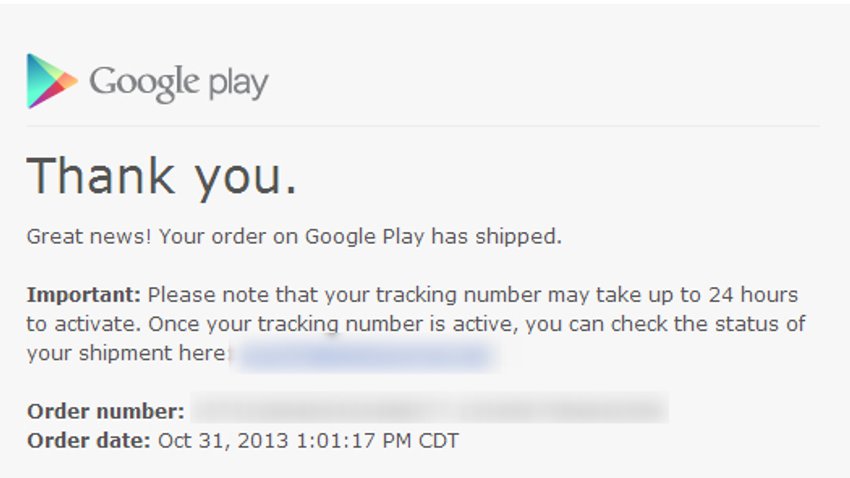Select the blurred order number value

pos(429,409)
